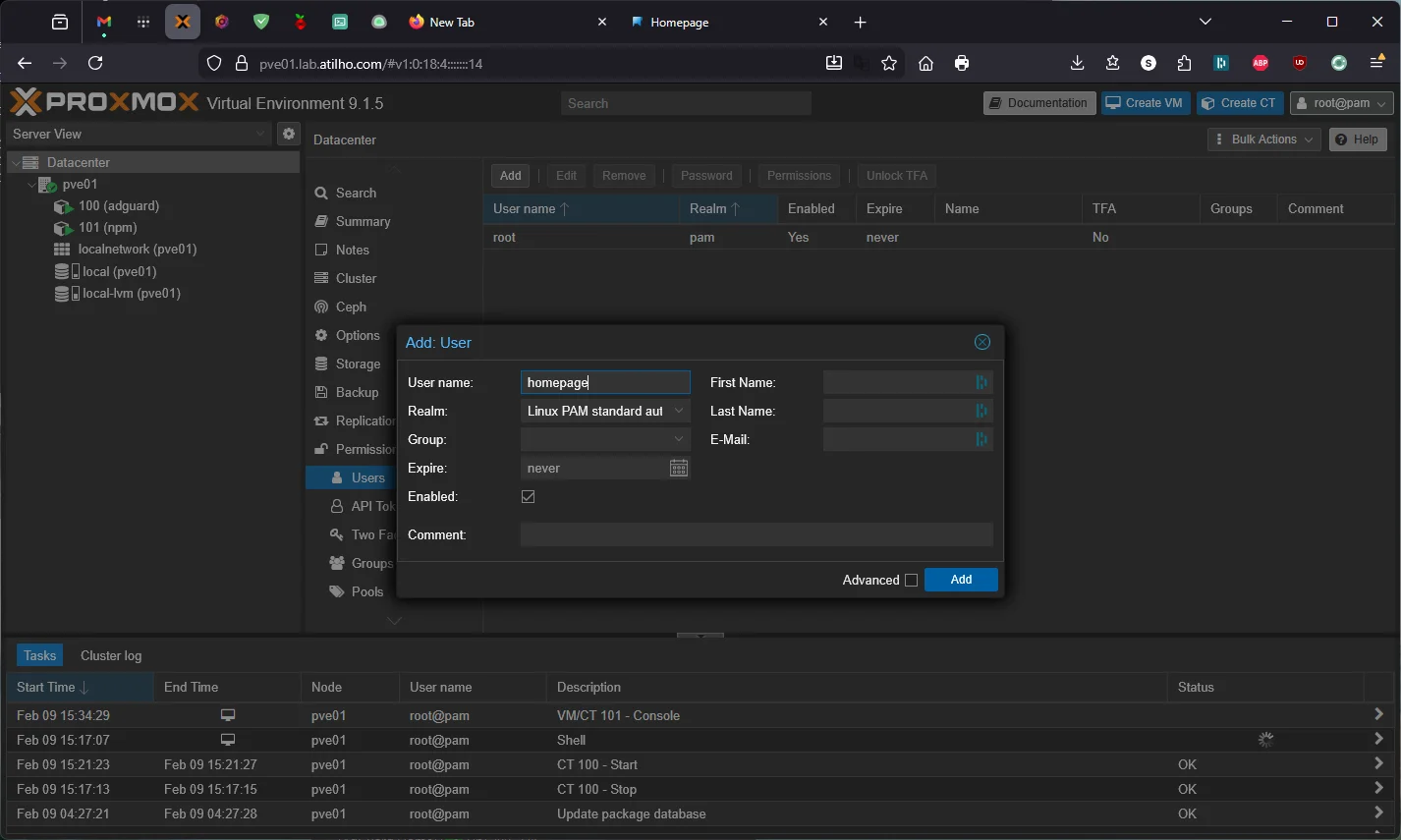The width and height of the screenshot is (1401, 840).
Task: Open the Realm dropdown in Add User dialog
Action: [x=678, y=410]
